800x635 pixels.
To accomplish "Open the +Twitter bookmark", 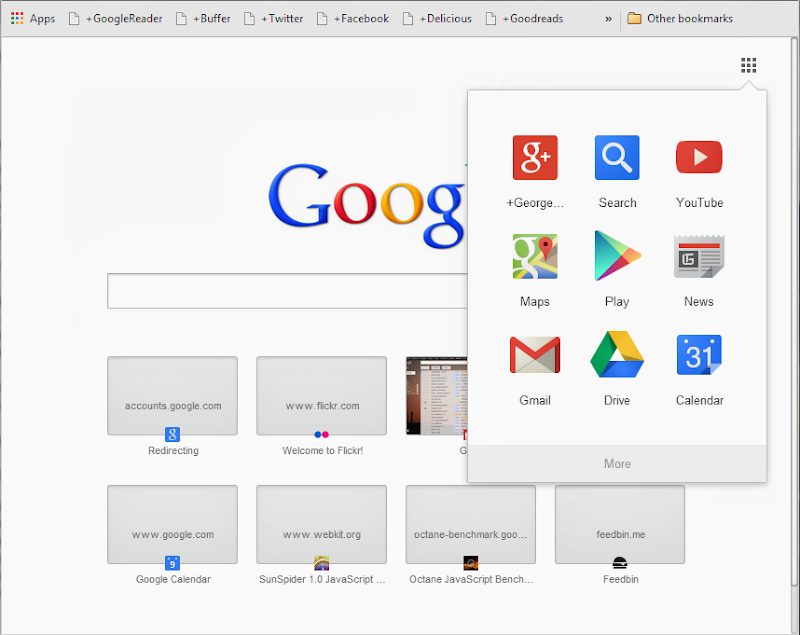I will tap(273, 18).
